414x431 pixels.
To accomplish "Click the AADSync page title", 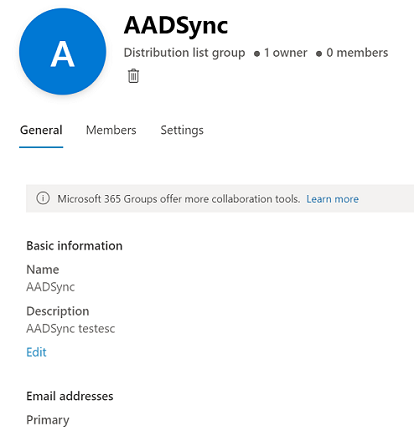I will pyautogui.click(x=176, y=25).
